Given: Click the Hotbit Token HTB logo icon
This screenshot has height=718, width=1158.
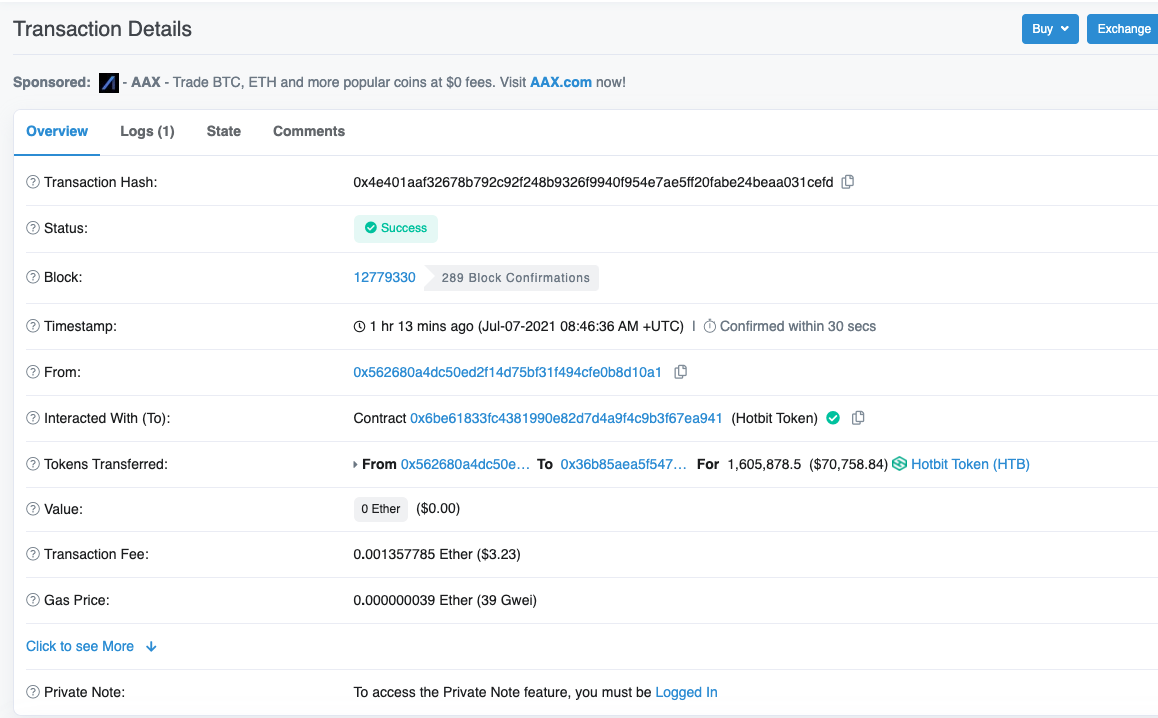Looking at the screenshot, I should tap(900, 464).
